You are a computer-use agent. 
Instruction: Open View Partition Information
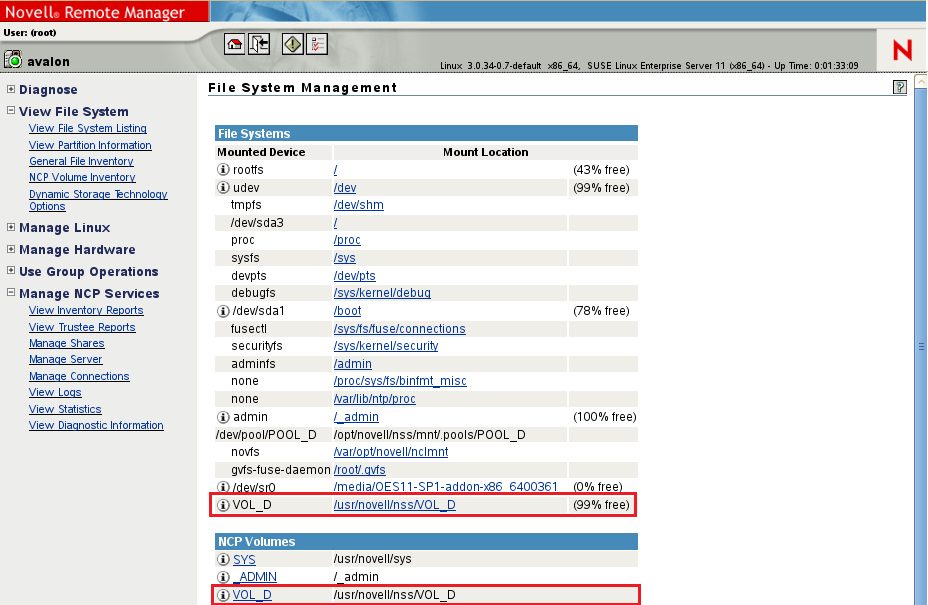(90, 145)
